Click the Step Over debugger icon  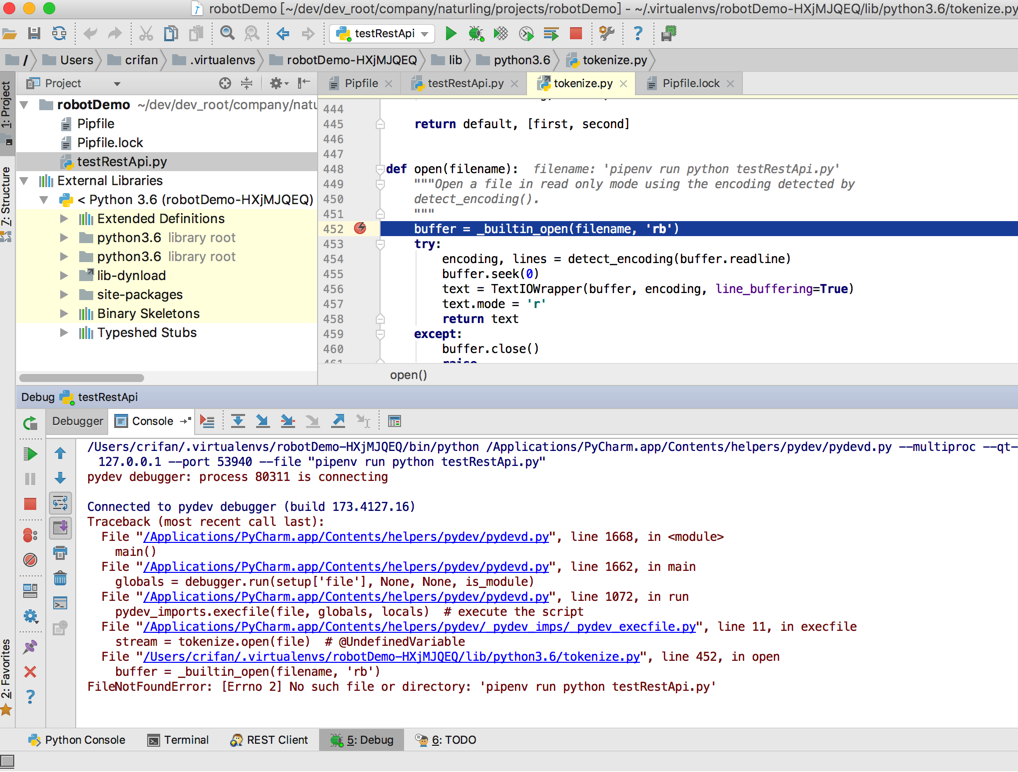click(x=238, y=422)
